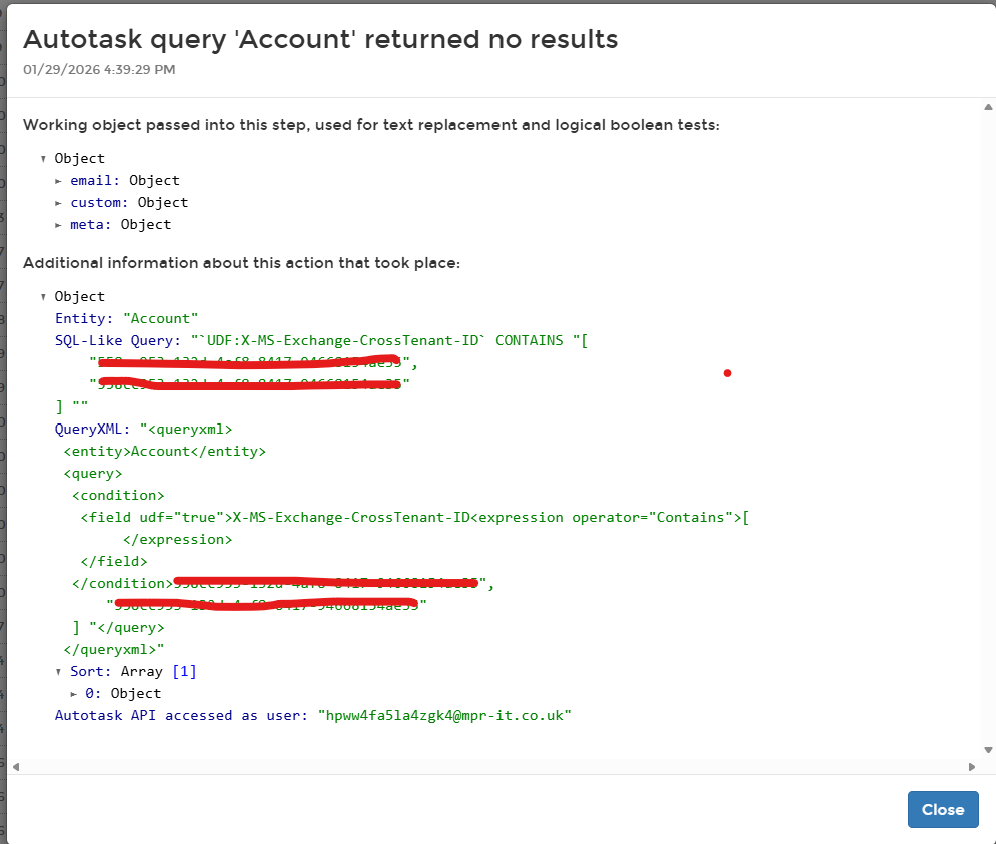Click the Close button

click(942, 810)
